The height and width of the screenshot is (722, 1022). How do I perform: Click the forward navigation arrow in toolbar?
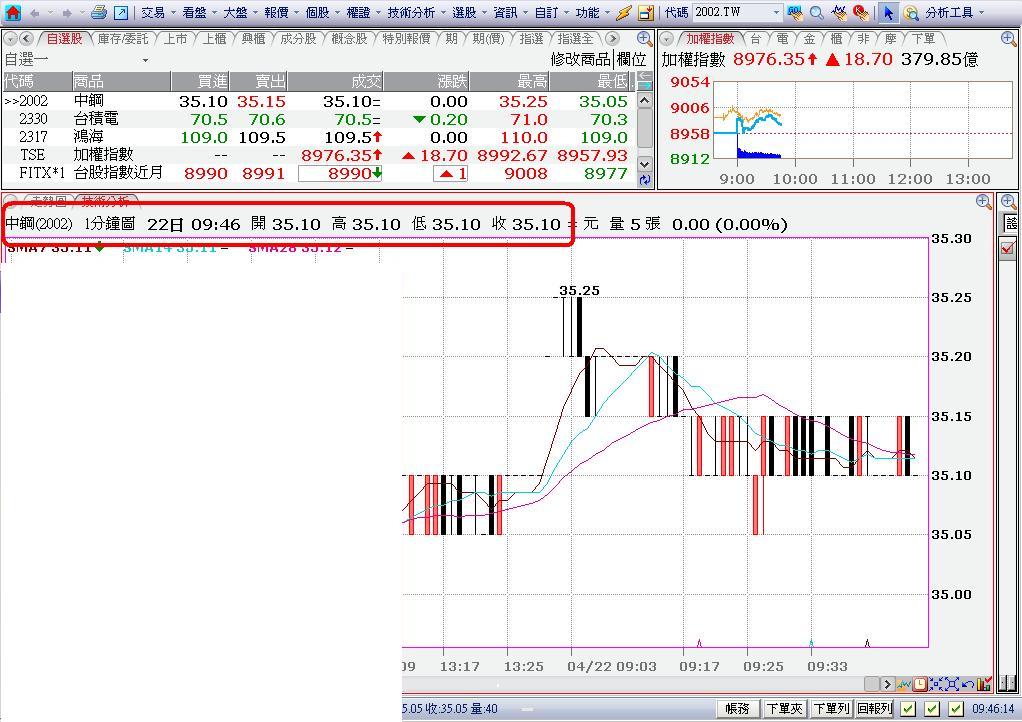coord(66,13)
